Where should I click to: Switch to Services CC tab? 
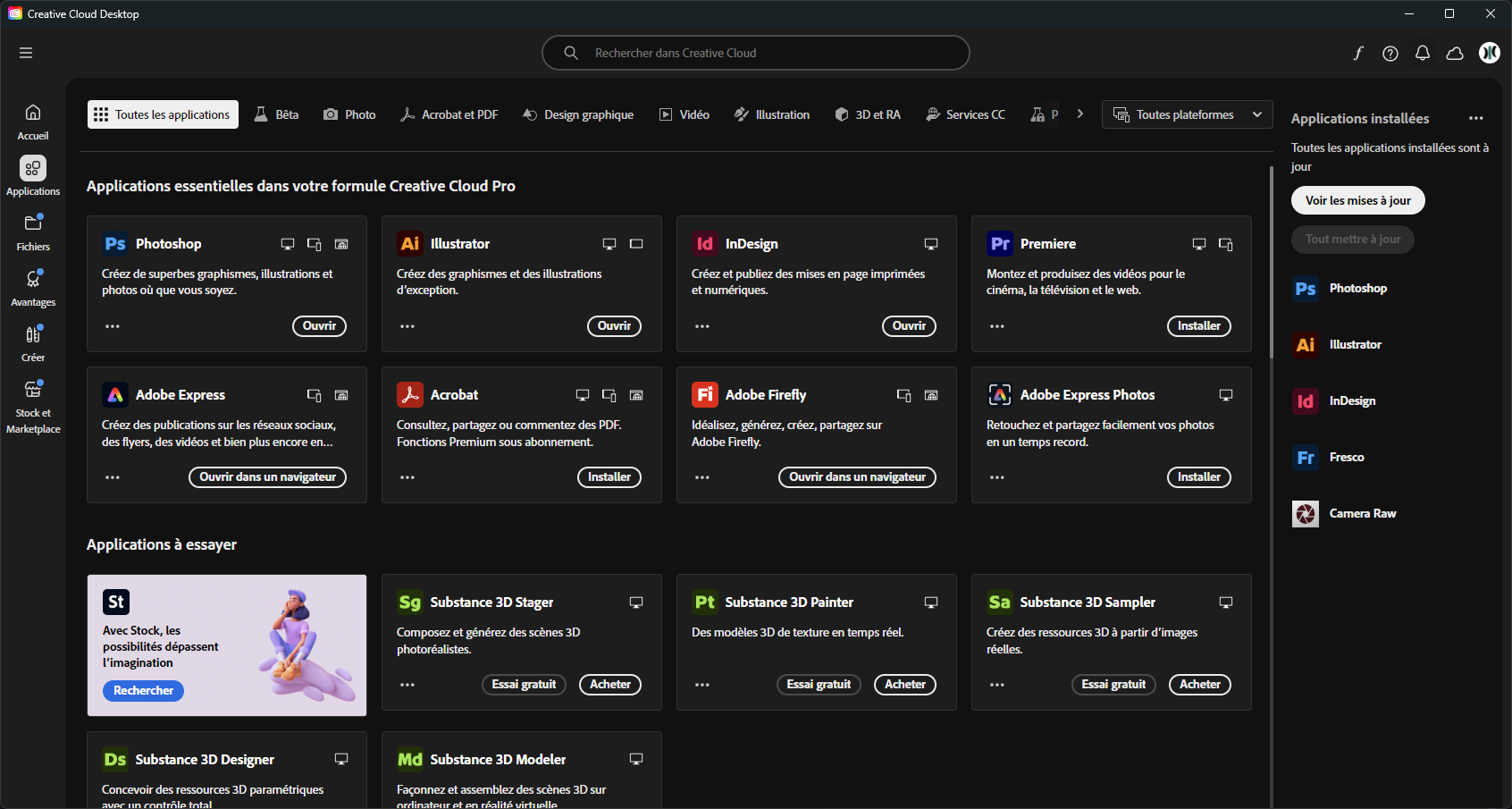966,114
